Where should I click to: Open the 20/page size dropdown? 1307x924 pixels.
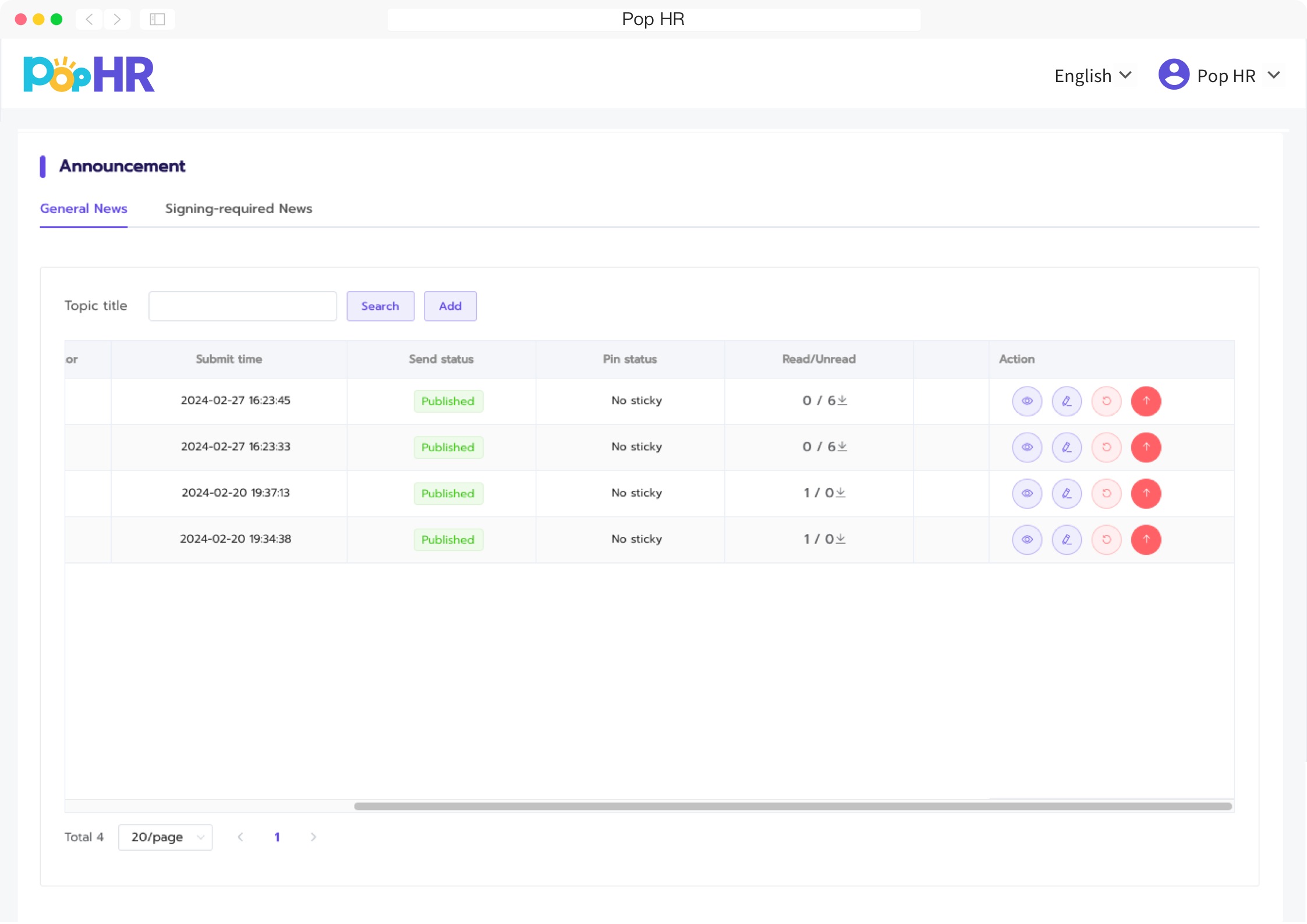coord(165,837)
